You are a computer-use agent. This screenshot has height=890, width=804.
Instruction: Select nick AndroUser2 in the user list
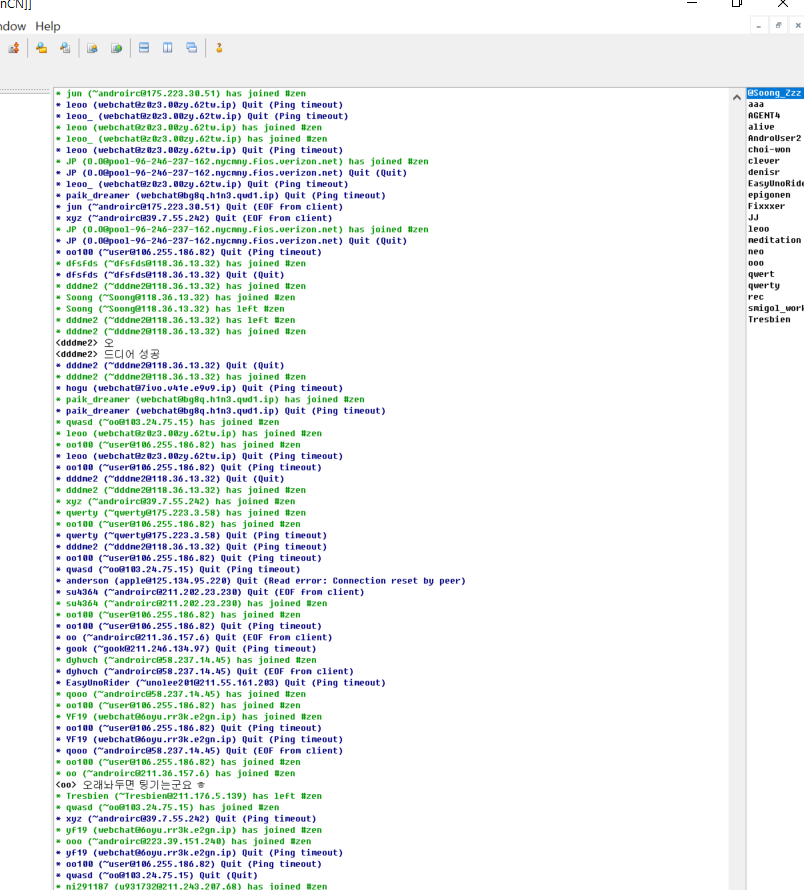point(774,138)
